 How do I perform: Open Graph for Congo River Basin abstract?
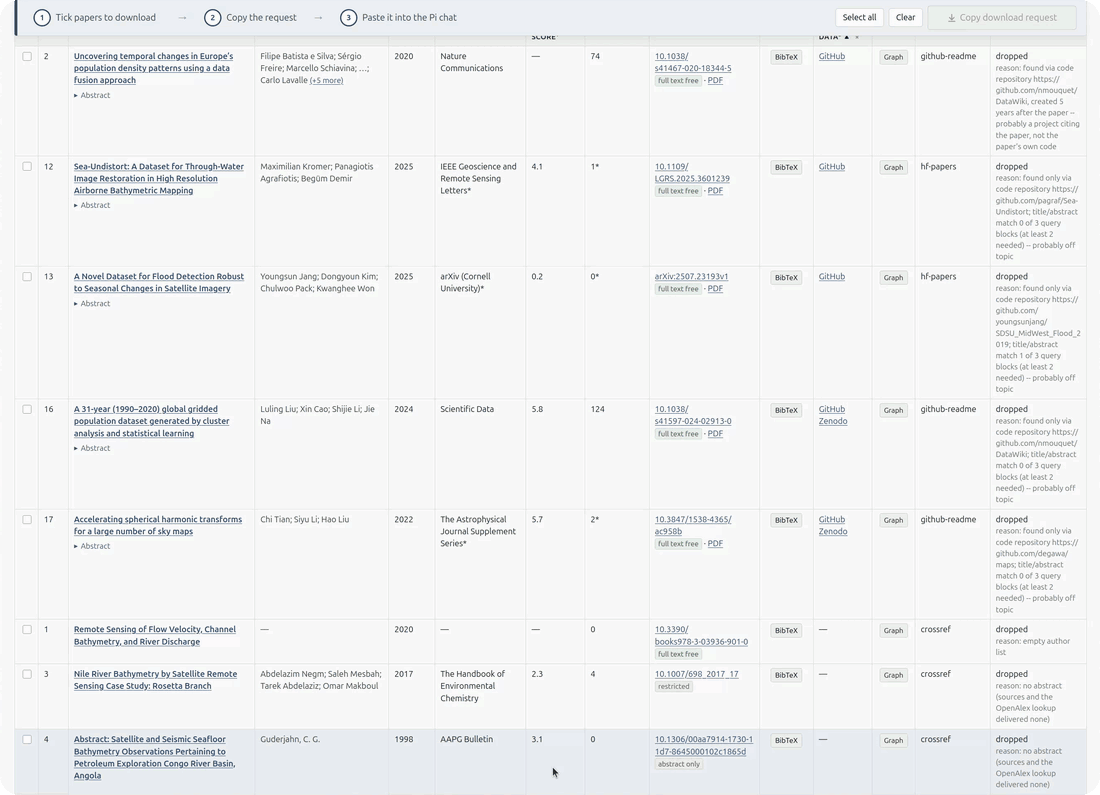coord(893,740)
